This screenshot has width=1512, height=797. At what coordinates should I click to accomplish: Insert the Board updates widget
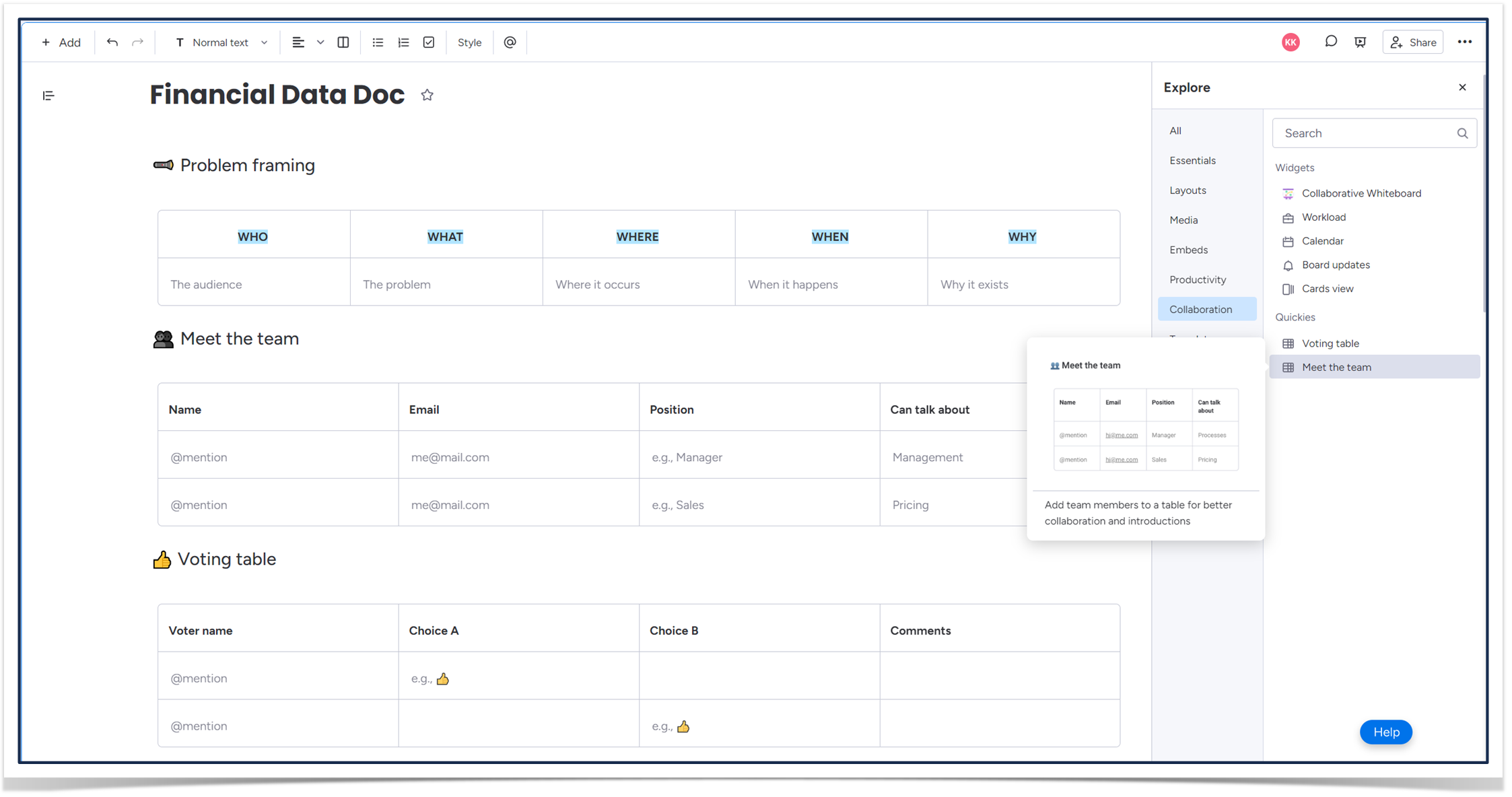pyautogui.click(x=1374, y=265)
